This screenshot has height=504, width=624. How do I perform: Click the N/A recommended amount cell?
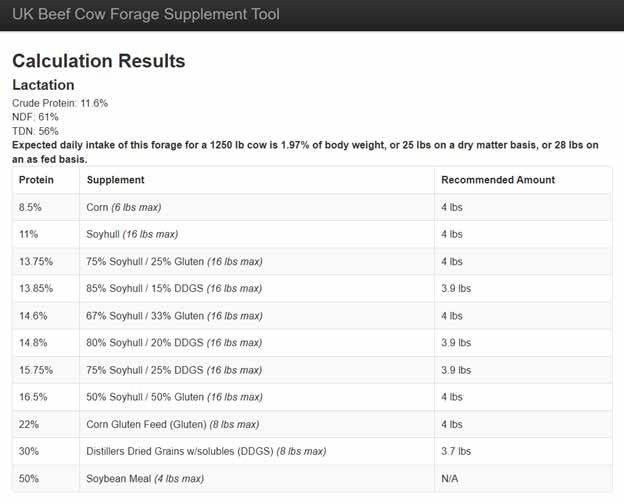[450, 478]
